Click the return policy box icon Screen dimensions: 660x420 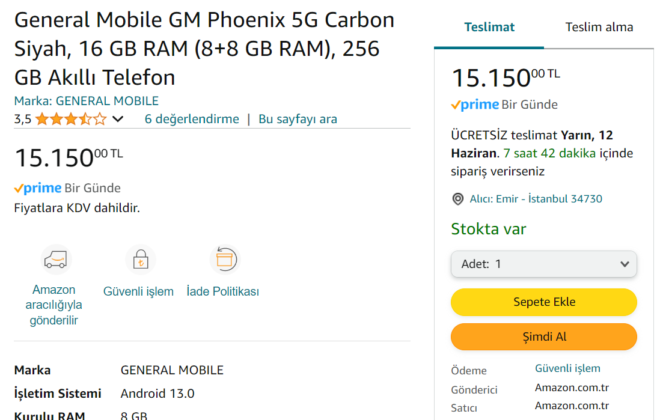[224, 260]
